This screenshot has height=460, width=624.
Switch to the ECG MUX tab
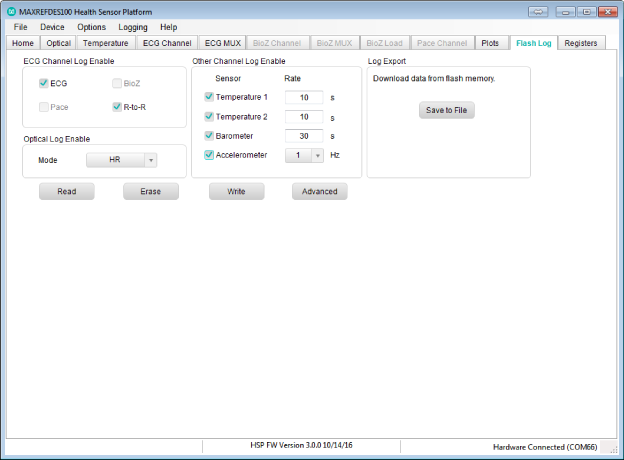point(222,43)
